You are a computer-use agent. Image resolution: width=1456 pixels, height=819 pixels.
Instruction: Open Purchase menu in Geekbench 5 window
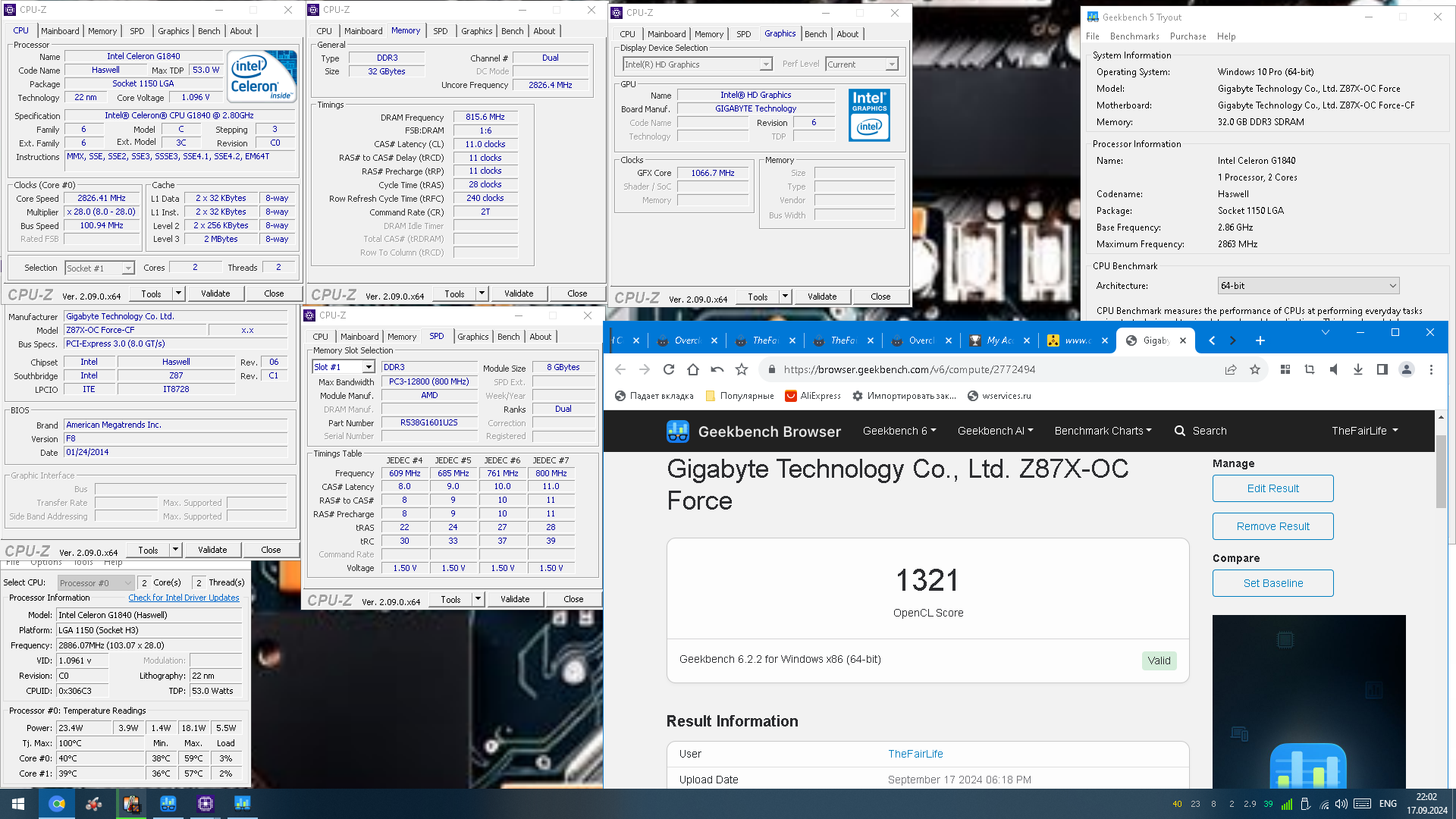click(1188, 36)
